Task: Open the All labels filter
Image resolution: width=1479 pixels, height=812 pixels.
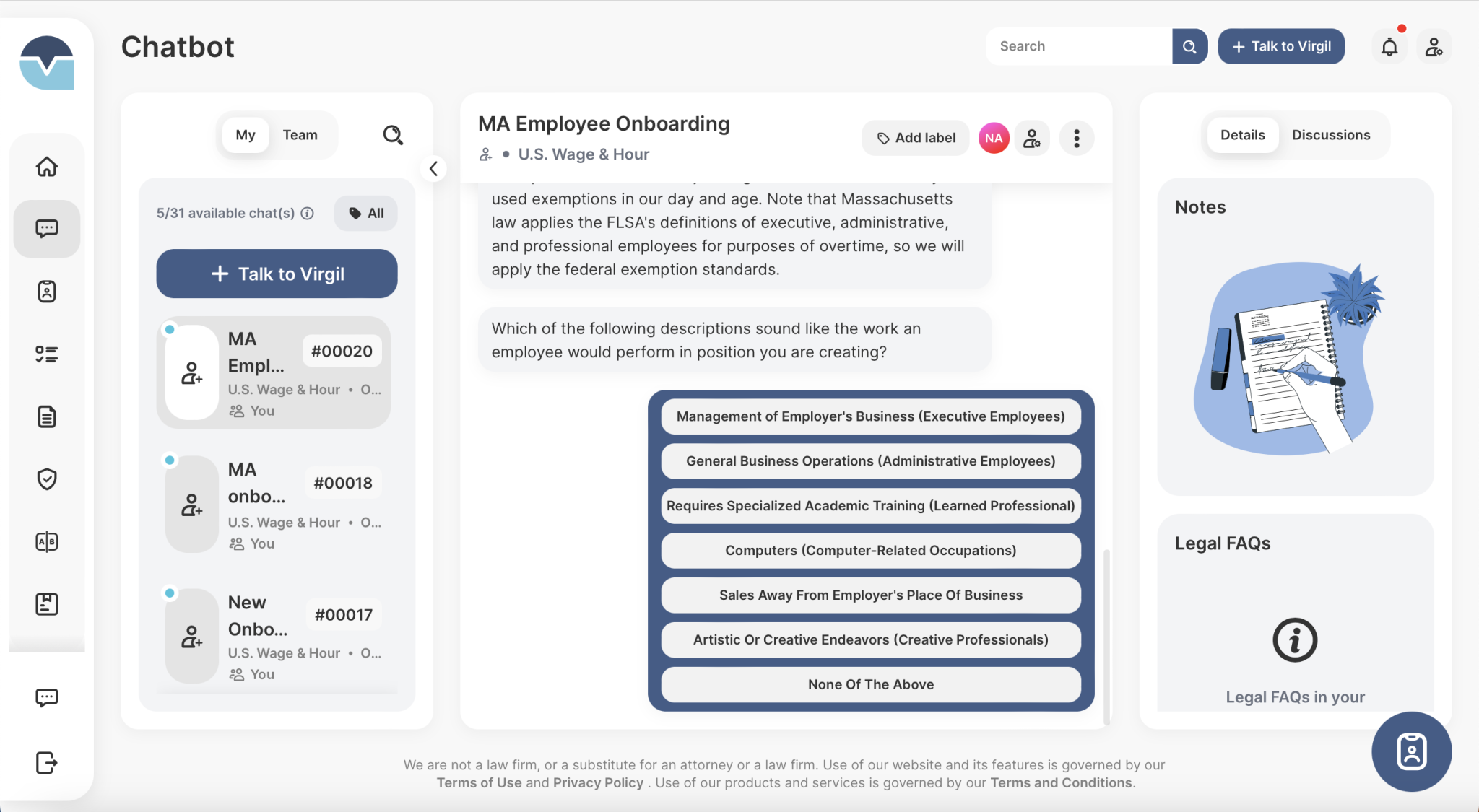Action: (365, 213)
